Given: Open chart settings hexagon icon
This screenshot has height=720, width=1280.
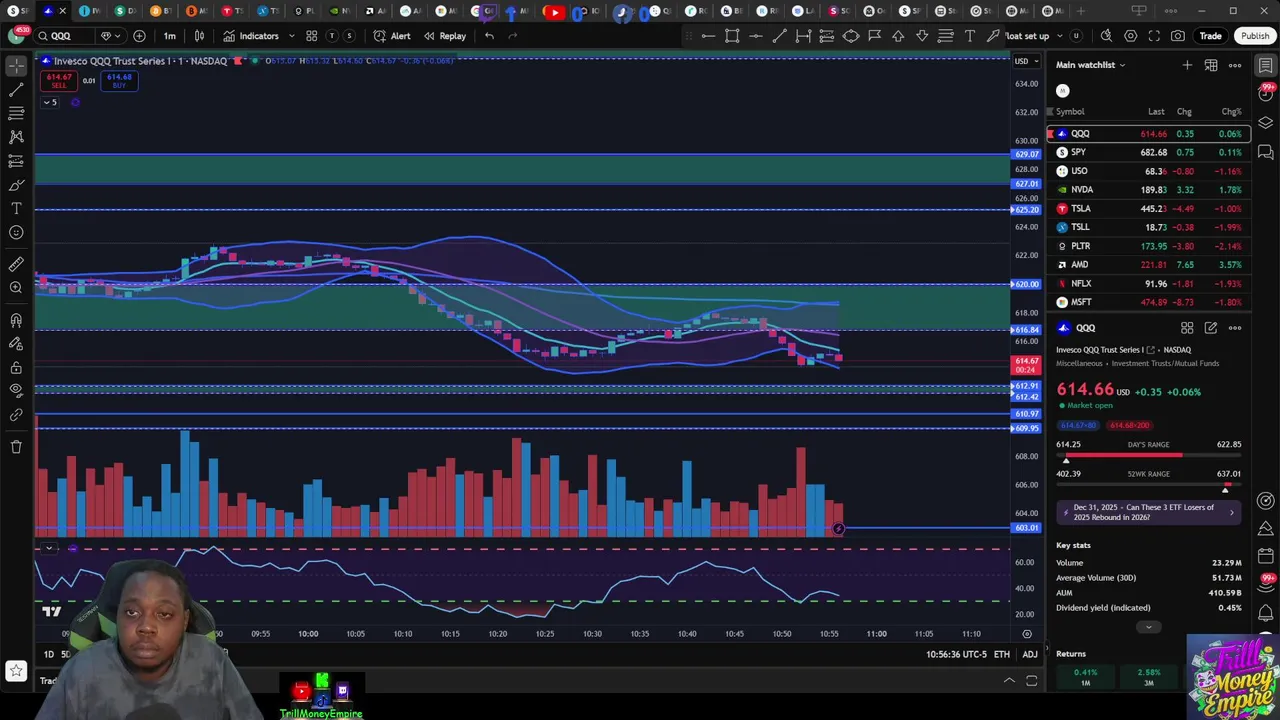Looking at the screenshot, I should pyautogui.click(x=1131, y=36).
